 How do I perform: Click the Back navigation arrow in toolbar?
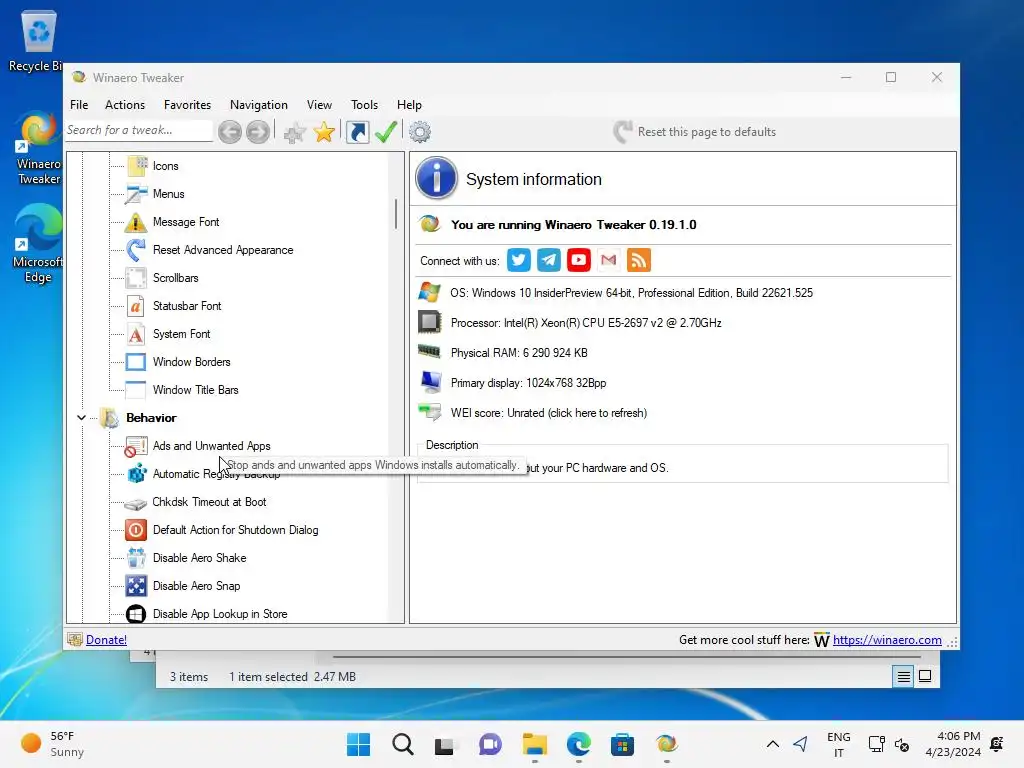click(230, 132)
